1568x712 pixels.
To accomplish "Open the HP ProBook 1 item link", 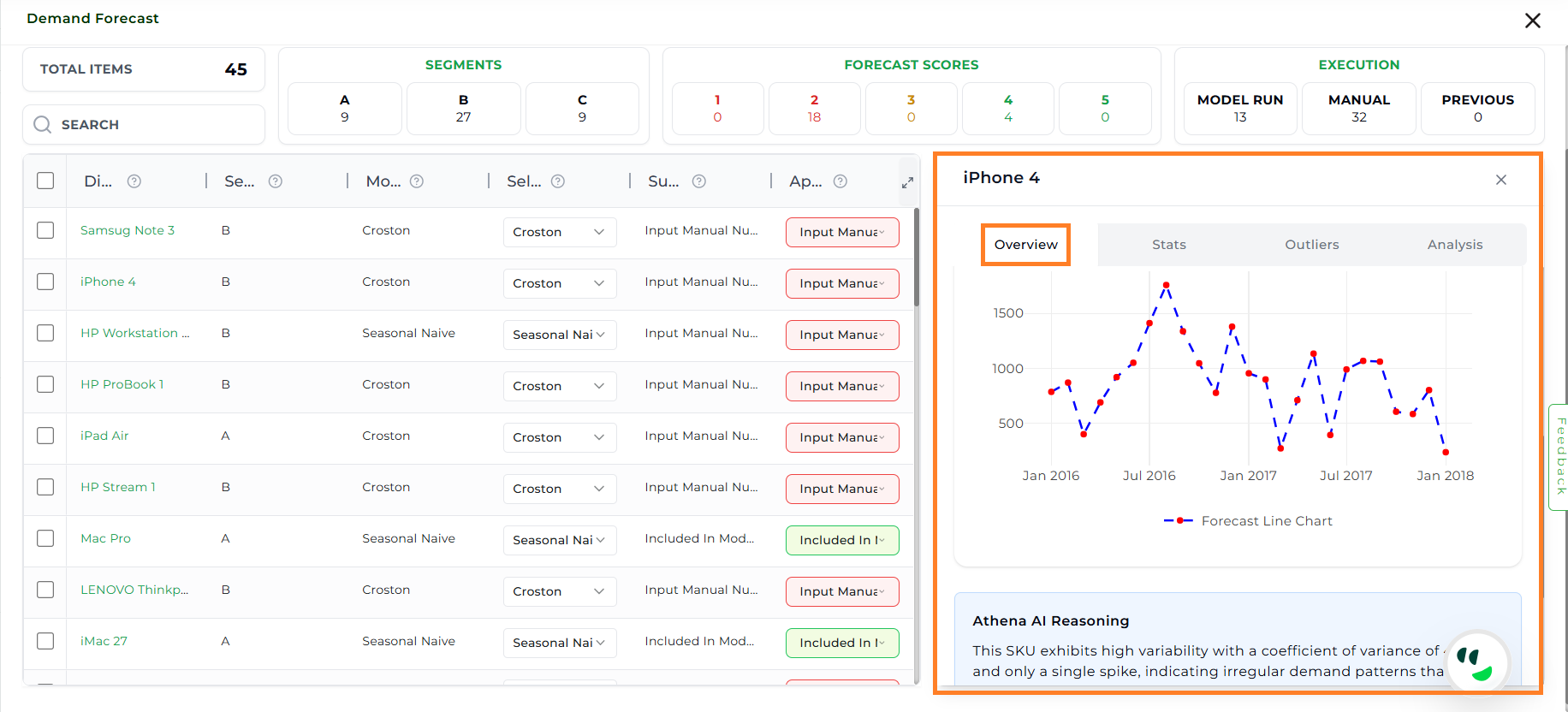I will click(x=122, y=384).
